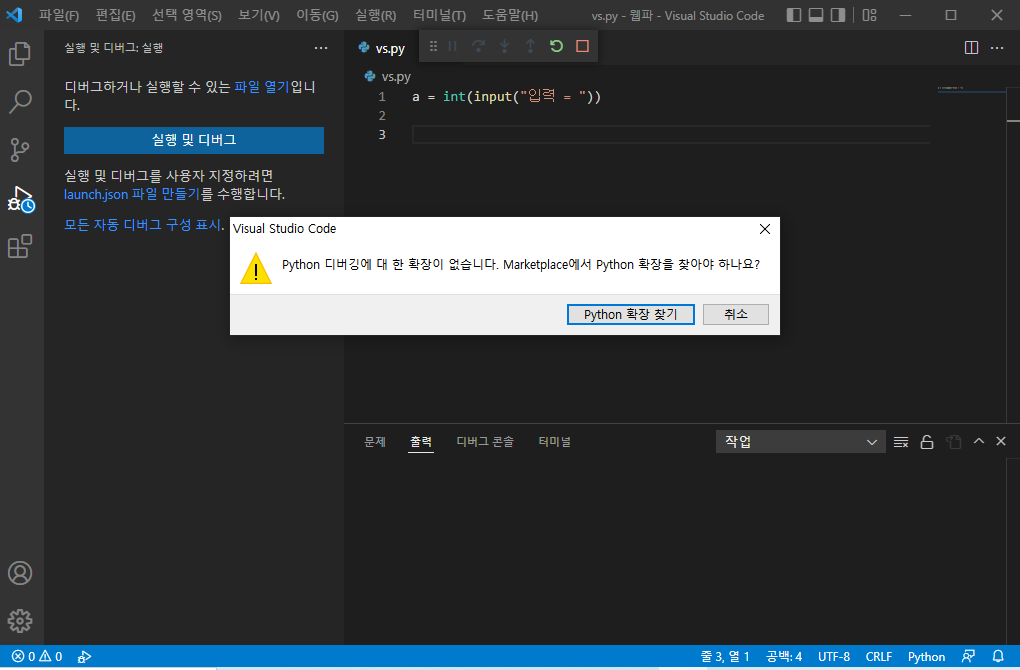Screen dimensions: 1020x670
Task: Maximize the panel with the chevron up
Action: coord(978,441)
